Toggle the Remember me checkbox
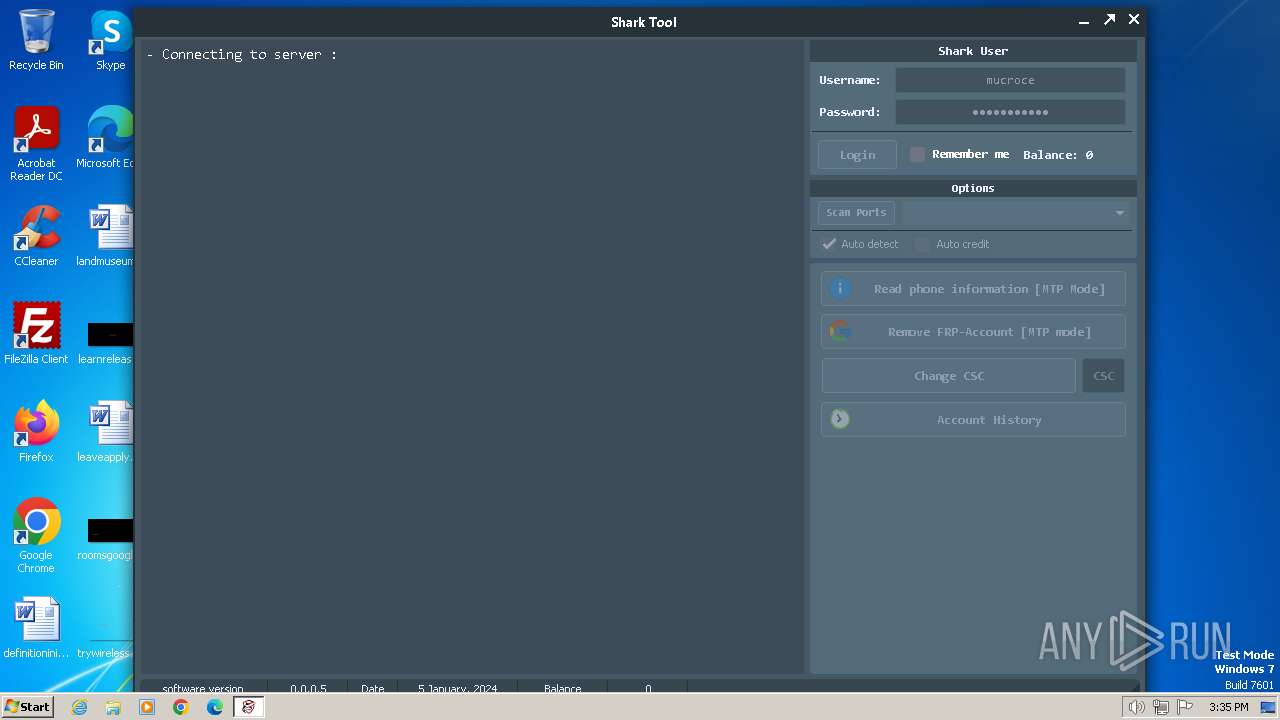 tap(917, 154)
